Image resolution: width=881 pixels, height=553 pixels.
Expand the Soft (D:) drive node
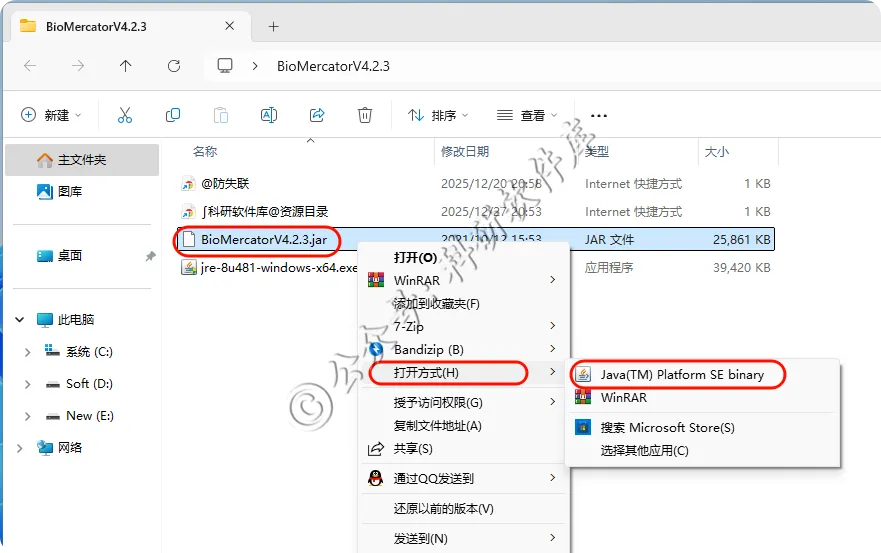[x=27, y=384]
